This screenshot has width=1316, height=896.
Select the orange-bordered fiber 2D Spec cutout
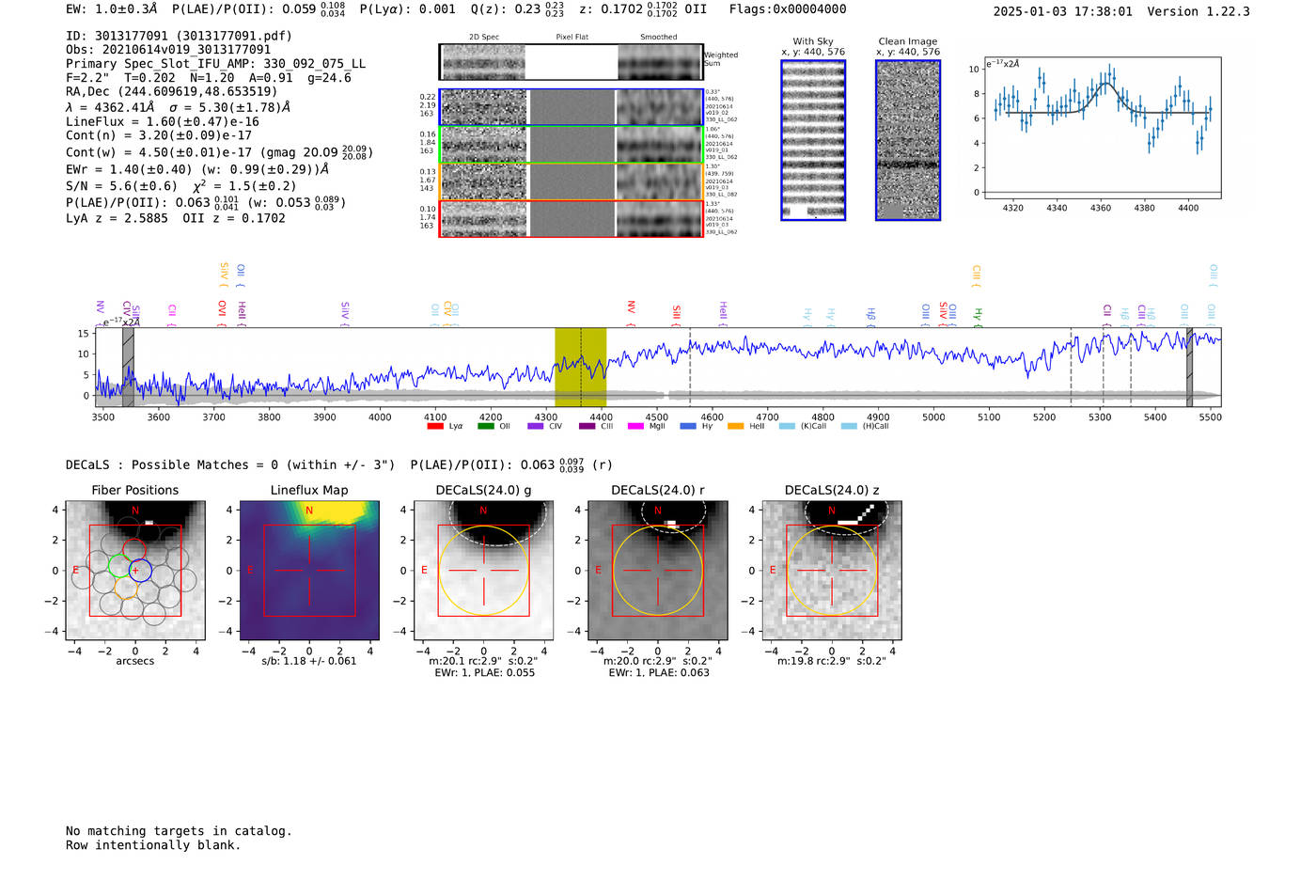tap(484, 182)
